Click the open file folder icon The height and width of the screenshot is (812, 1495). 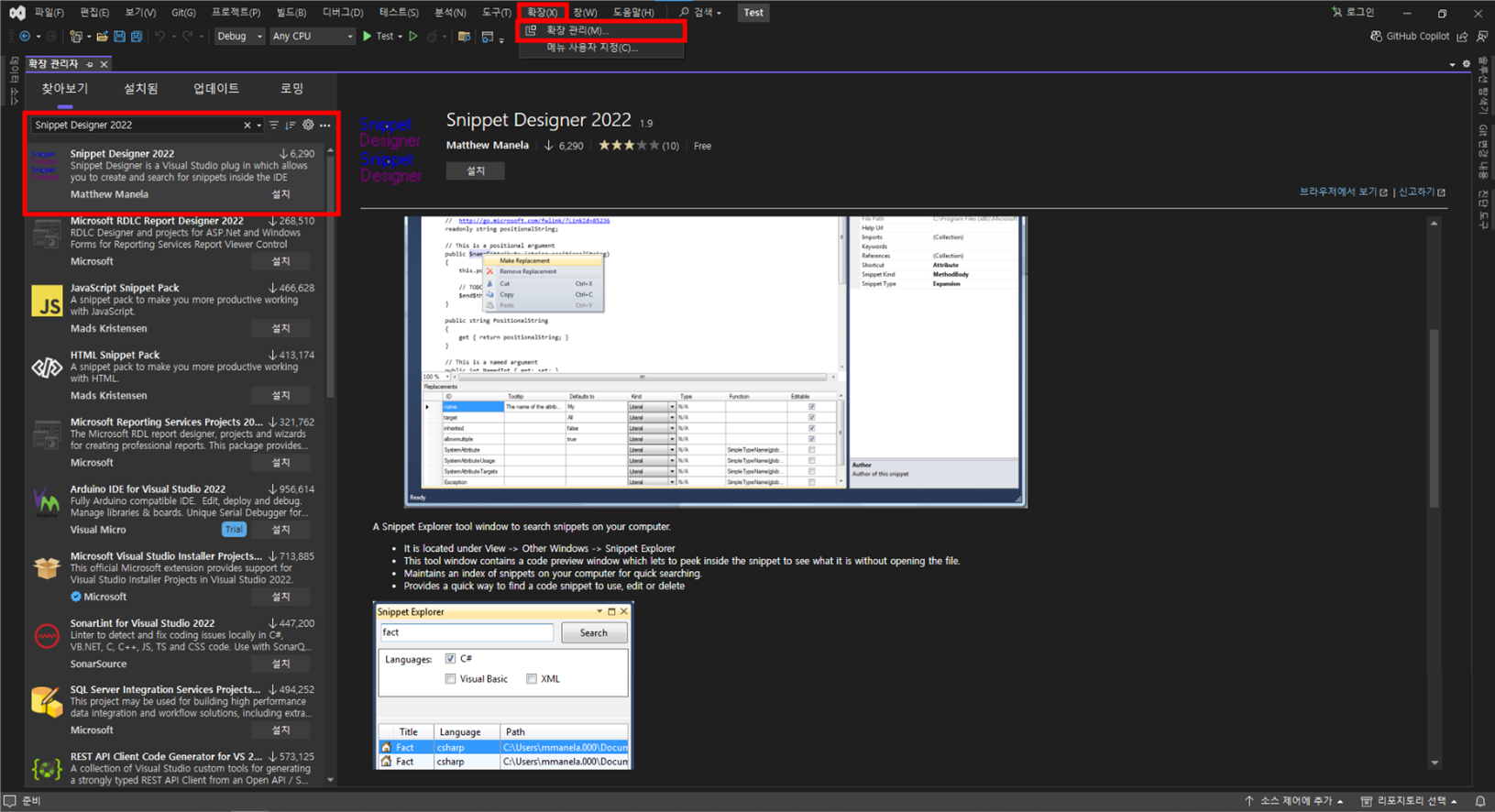(103, 37)
